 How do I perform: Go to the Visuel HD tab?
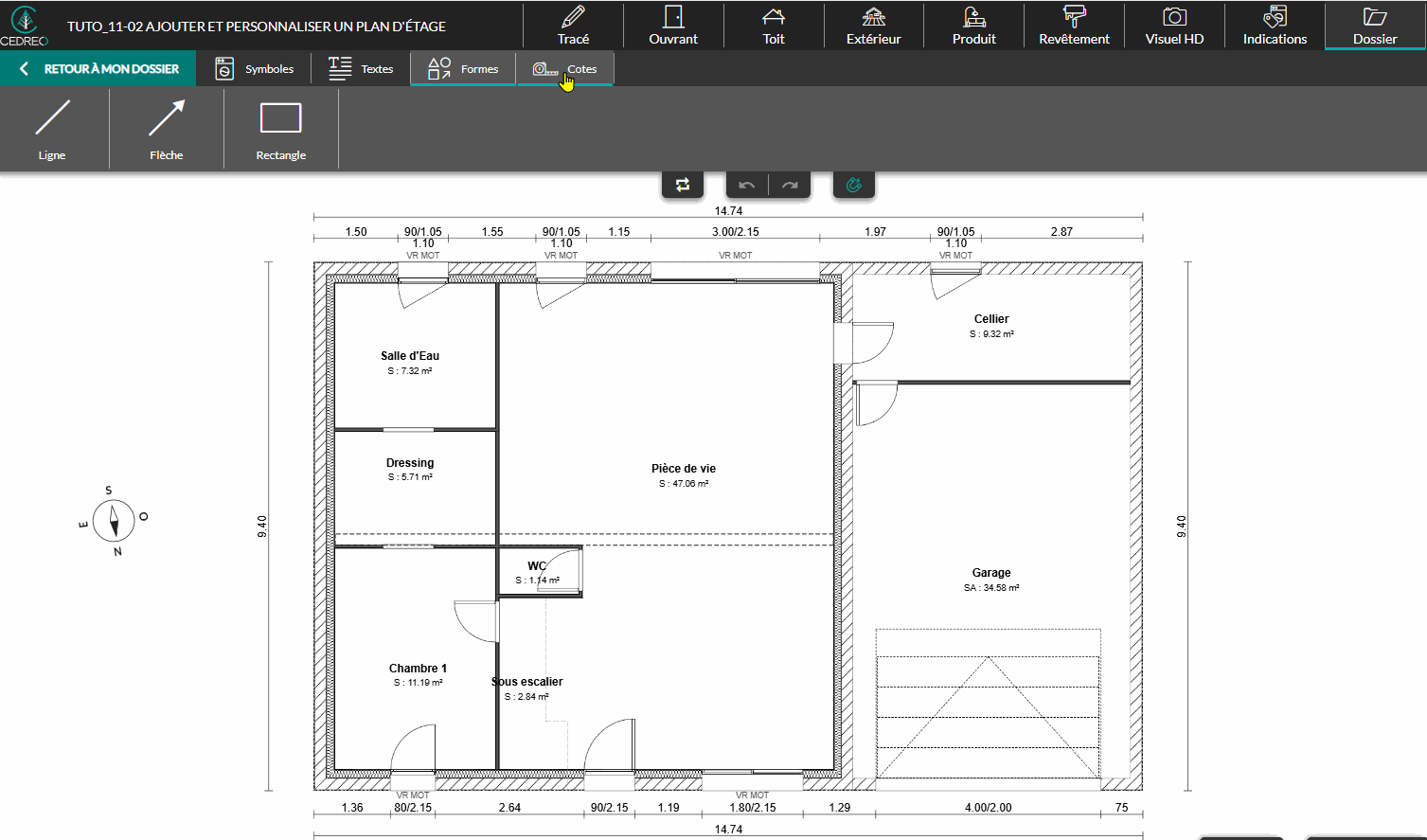coord(1174,26)
